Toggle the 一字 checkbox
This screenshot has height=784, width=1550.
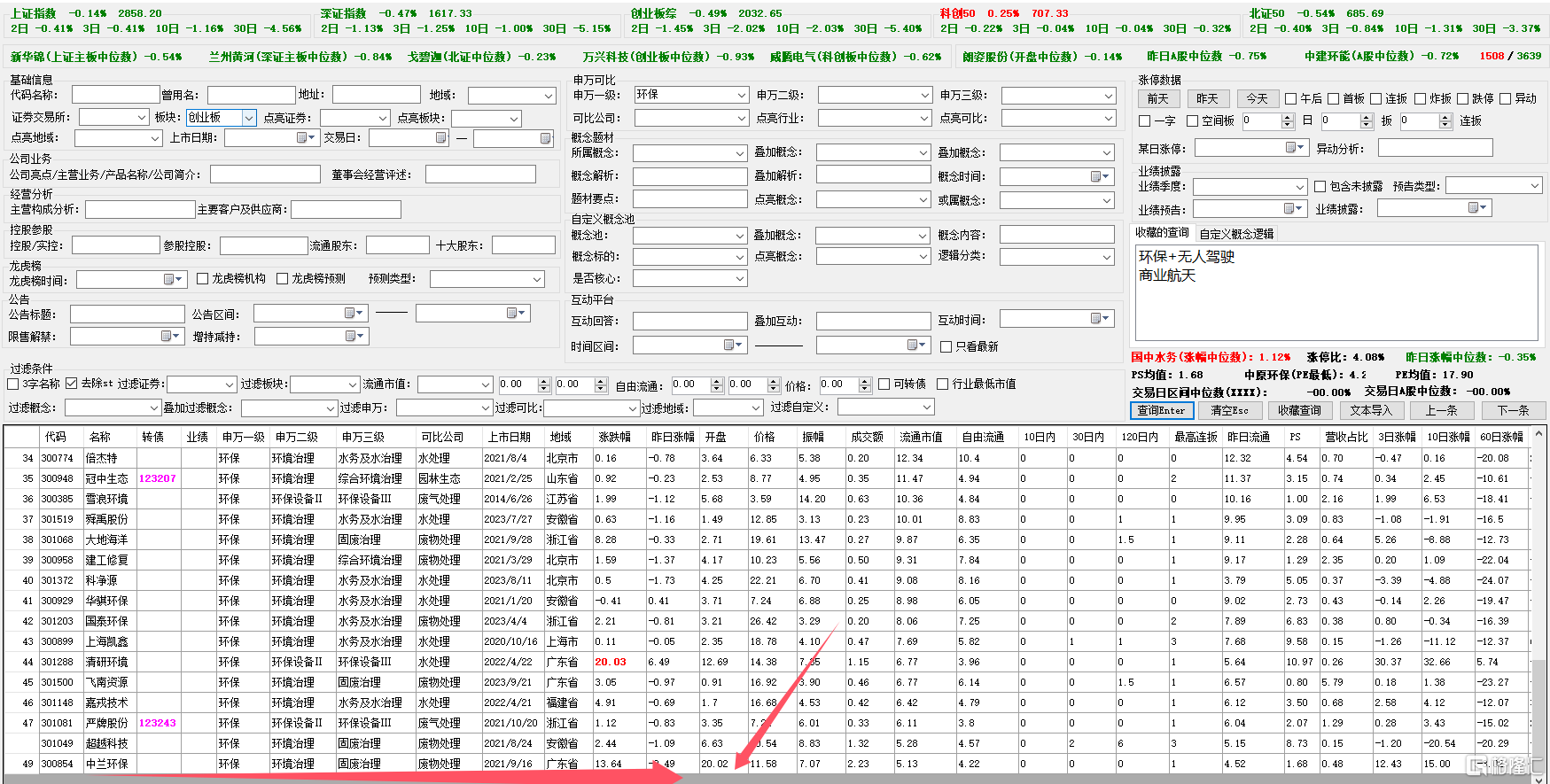pyautogui.click(x=1145, y=120)
